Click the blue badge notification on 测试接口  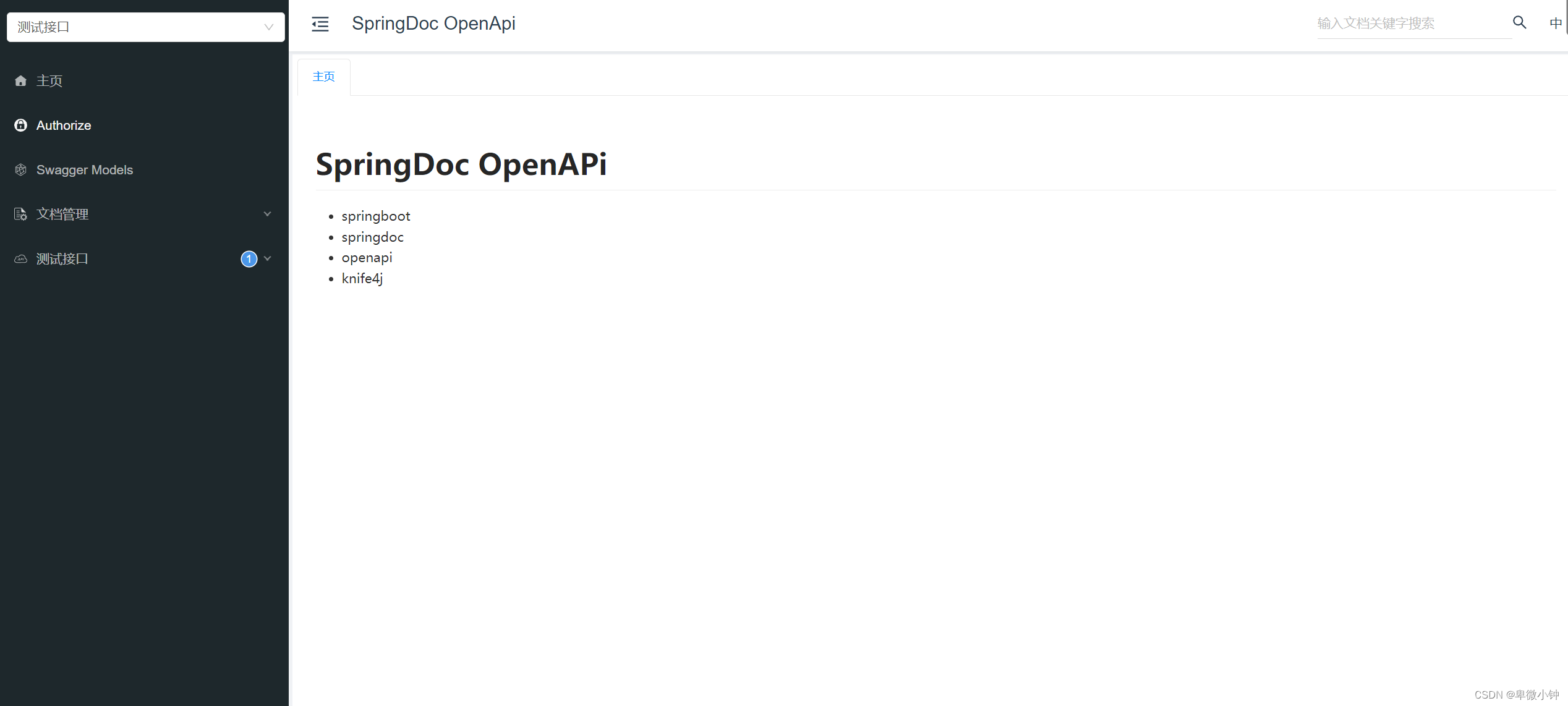click(x=248, y=259)
